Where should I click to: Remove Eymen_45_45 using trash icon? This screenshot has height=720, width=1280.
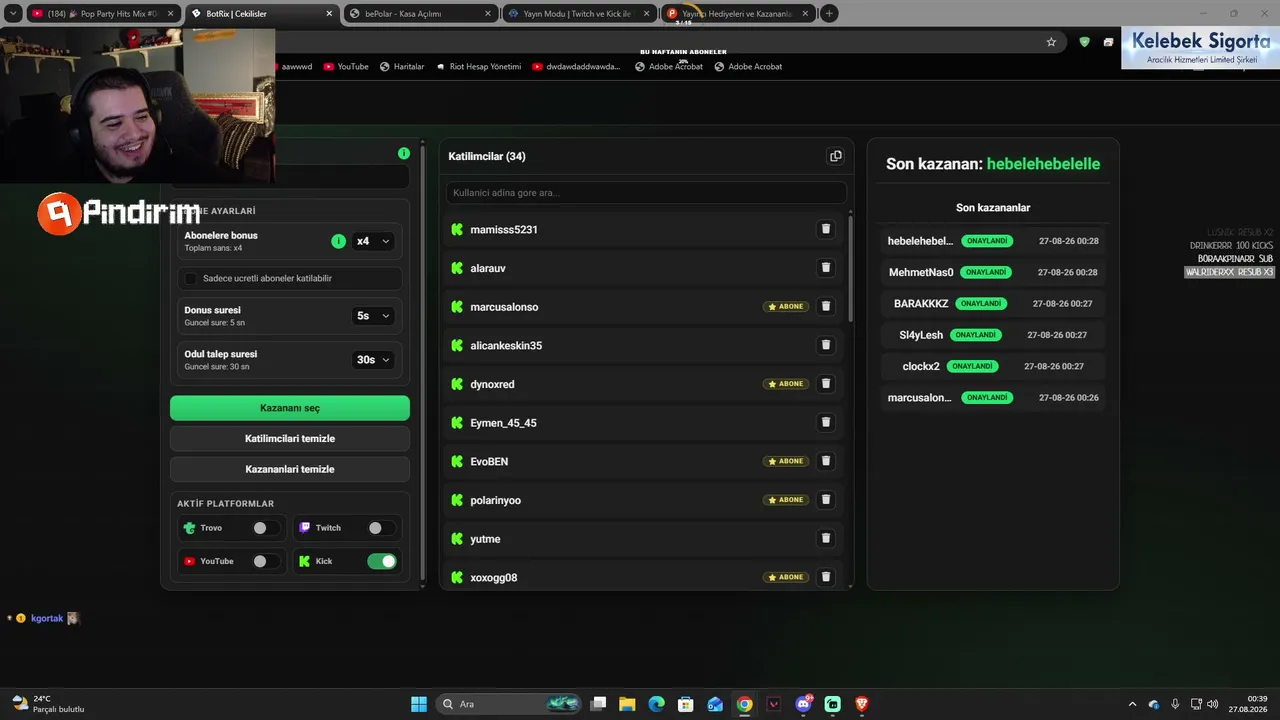pyautogui.click(x=826, y=422)
